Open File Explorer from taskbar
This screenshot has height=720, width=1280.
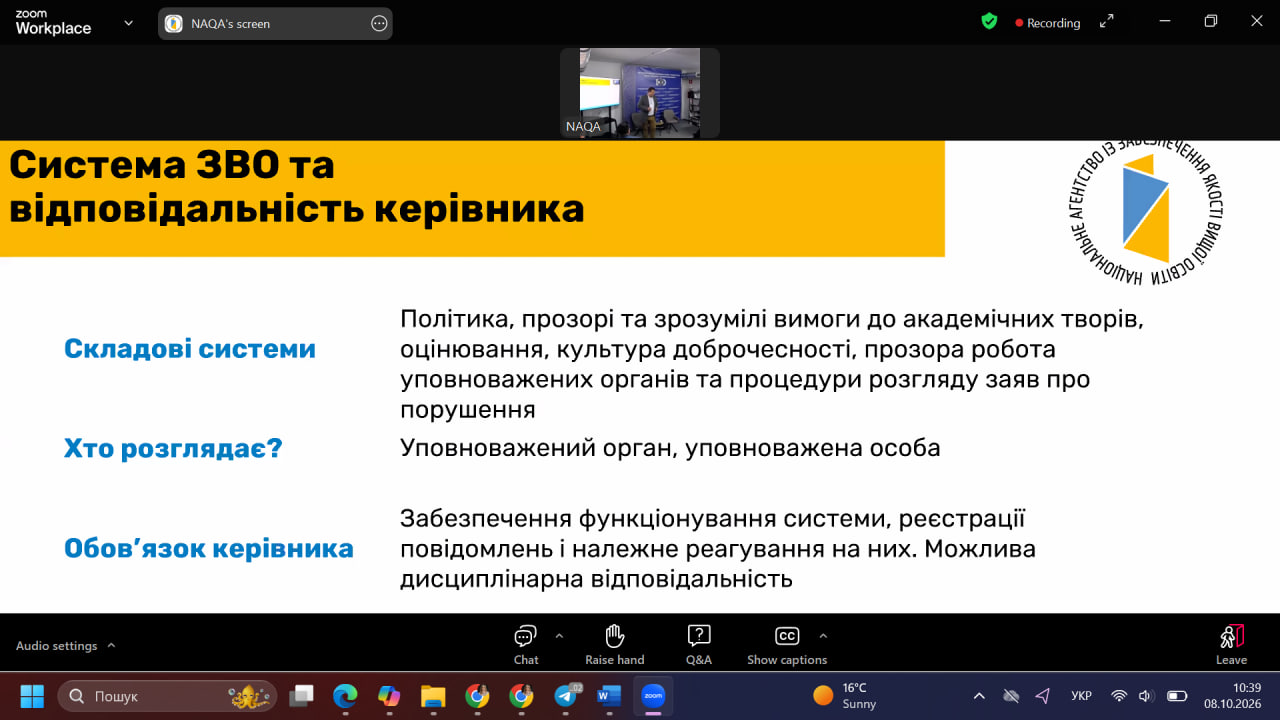coord(433,696)
